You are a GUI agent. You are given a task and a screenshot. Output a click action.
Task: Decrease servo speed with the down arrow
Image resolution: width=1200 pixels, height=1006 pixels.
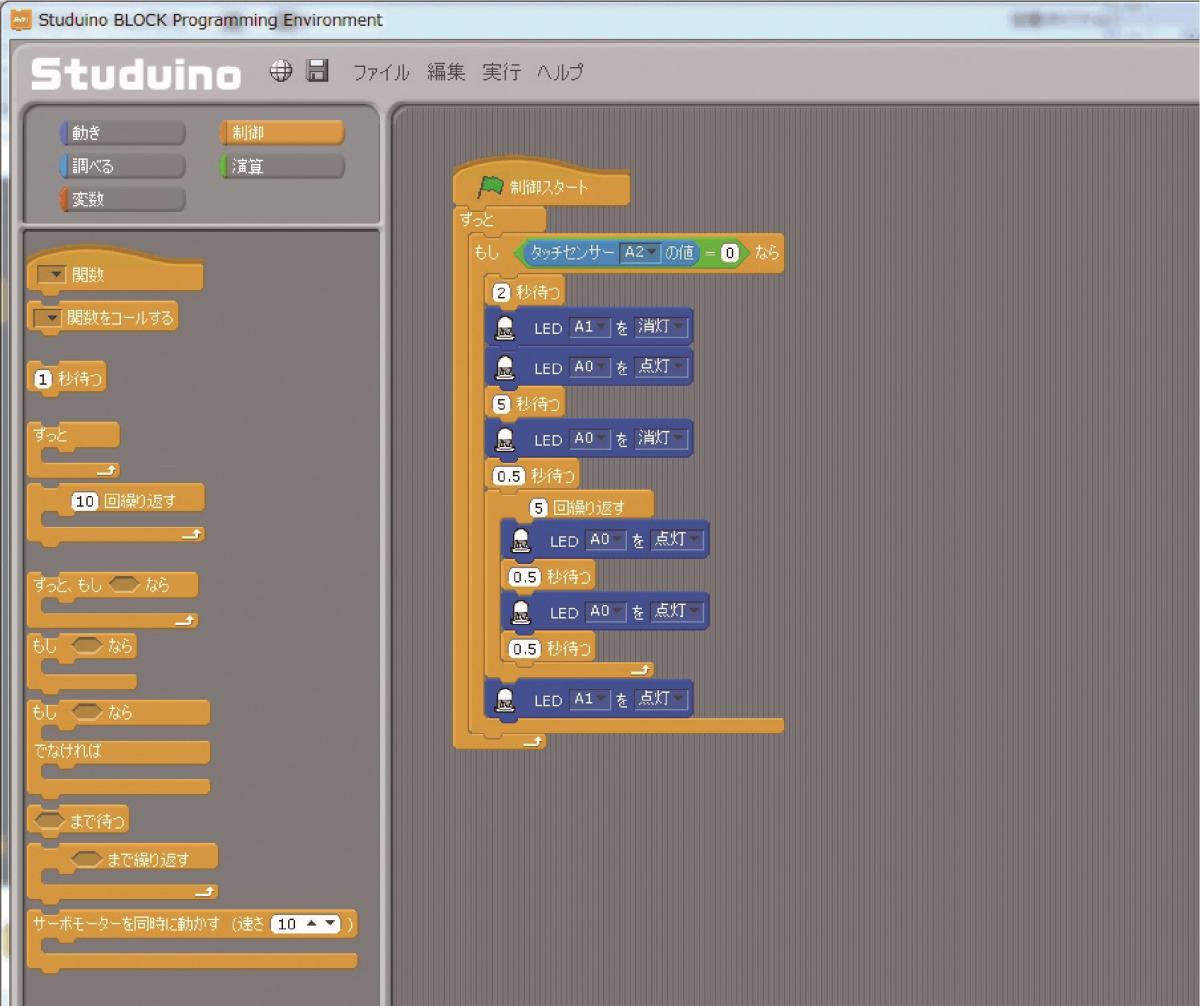pos(331,924)
